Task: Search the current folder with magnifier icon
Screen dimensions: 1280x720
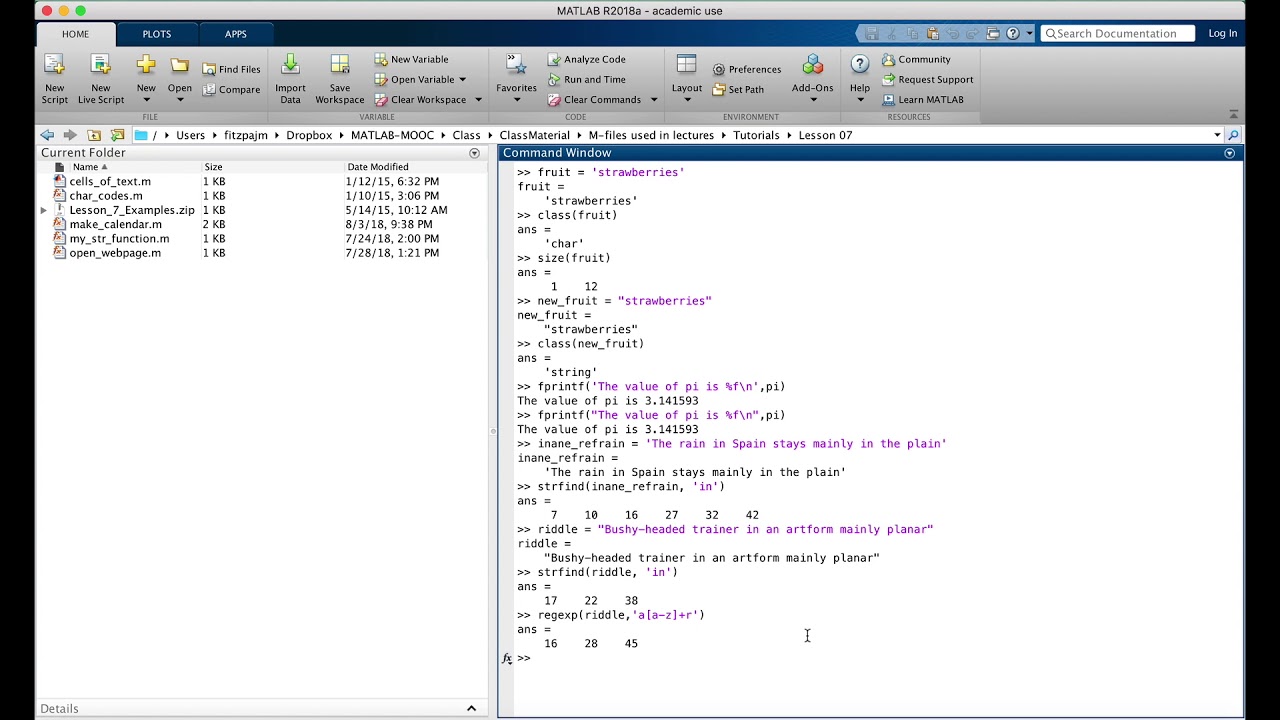Action: click(x=1233, y=135)
